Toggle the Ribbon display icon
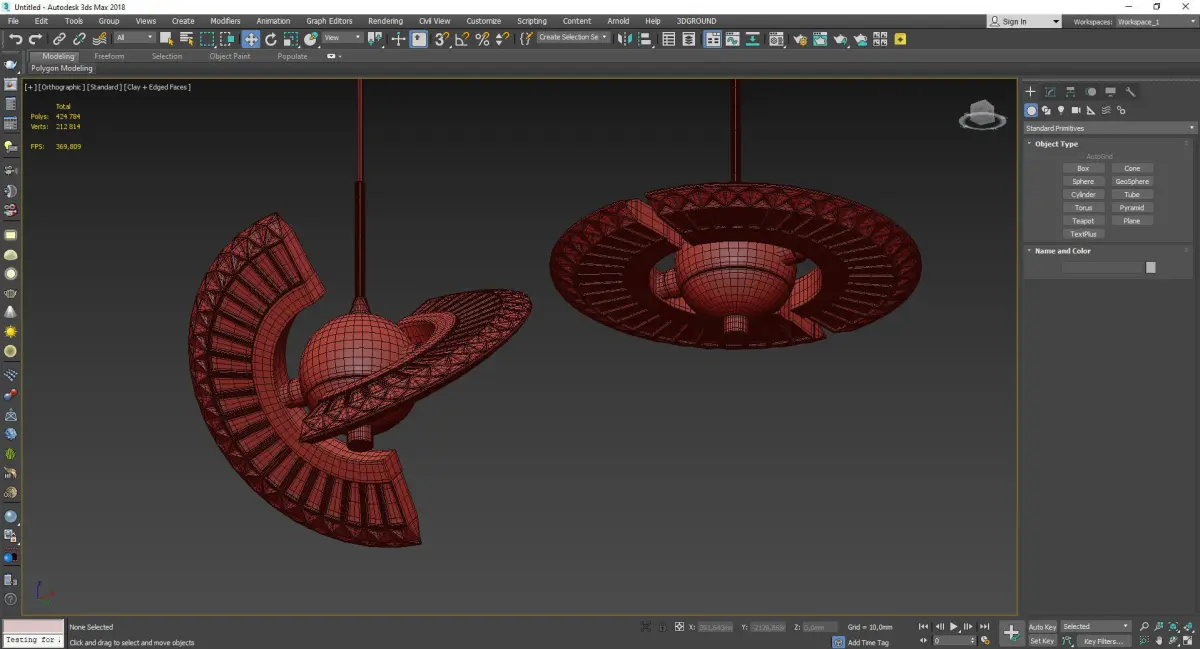Image resolution: width=1200 pixels, height=649 pixels. pos(711,39)
